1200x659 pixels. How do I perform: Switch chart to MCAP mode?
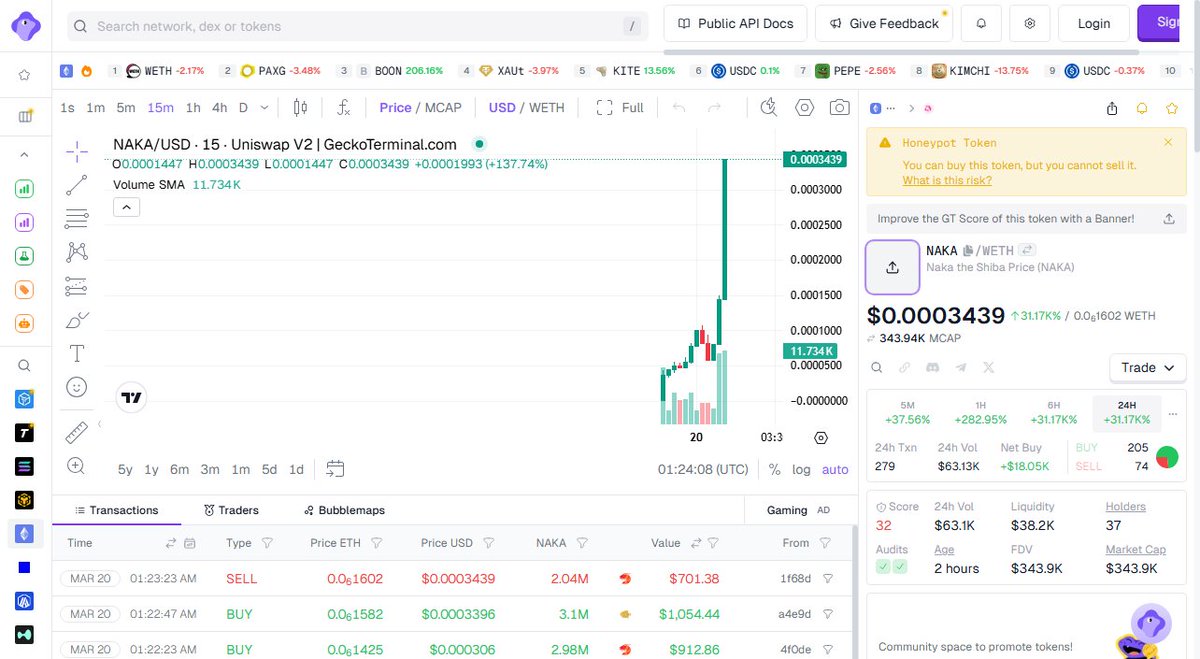443,107
